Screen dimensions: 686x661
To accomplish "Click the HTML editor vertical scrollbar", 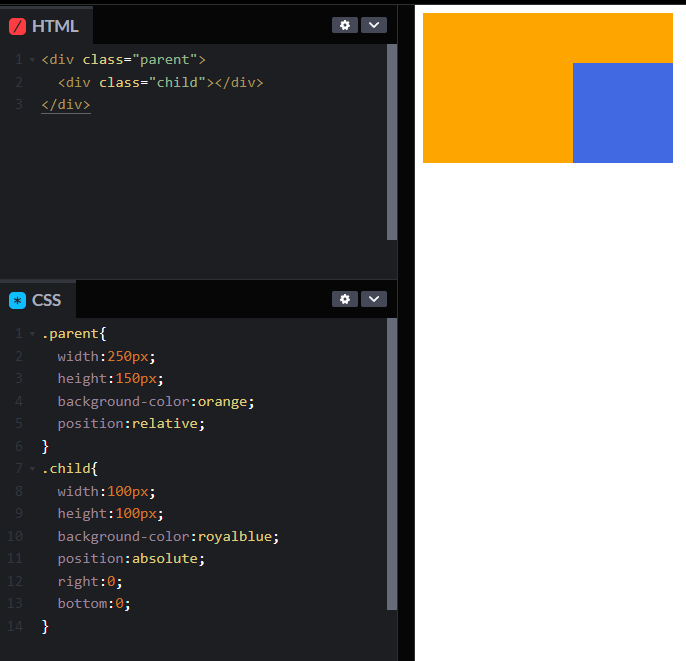I will click(x=392, y=142).
